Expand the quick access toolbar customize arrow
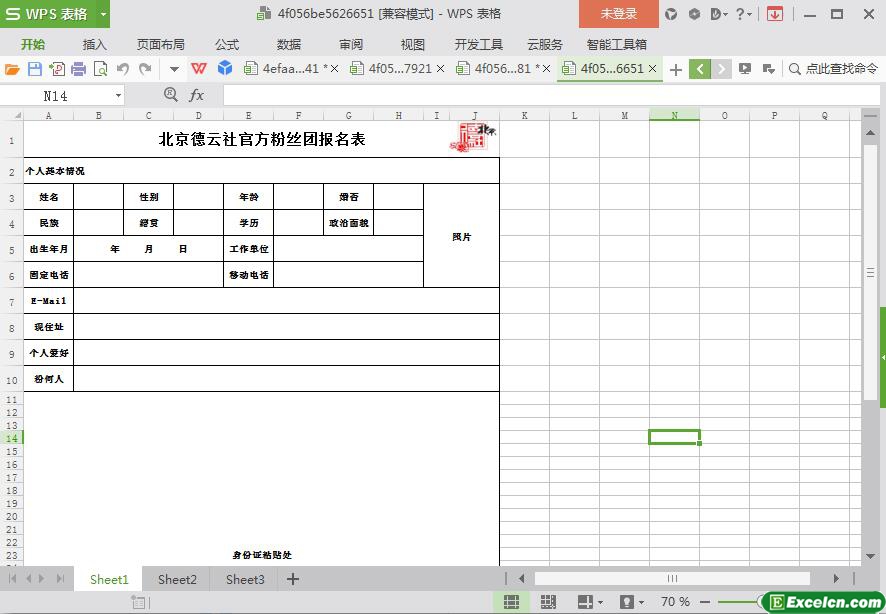 (x=174, y=69)
